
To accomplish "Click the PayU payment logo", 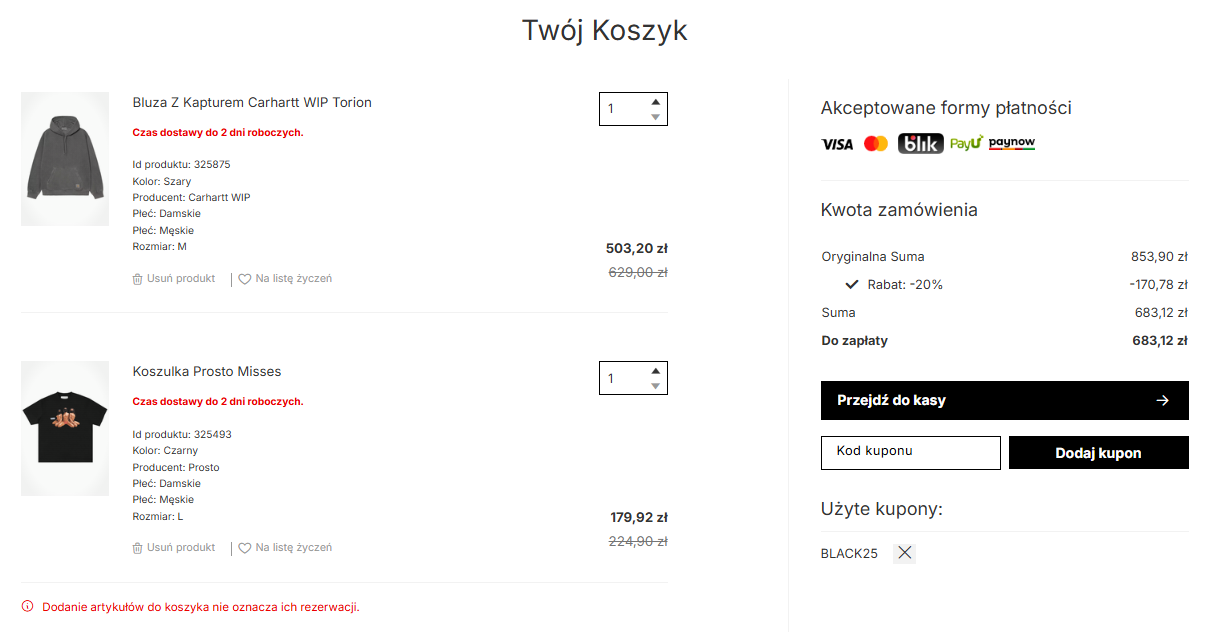I will (x=966, y=144).
